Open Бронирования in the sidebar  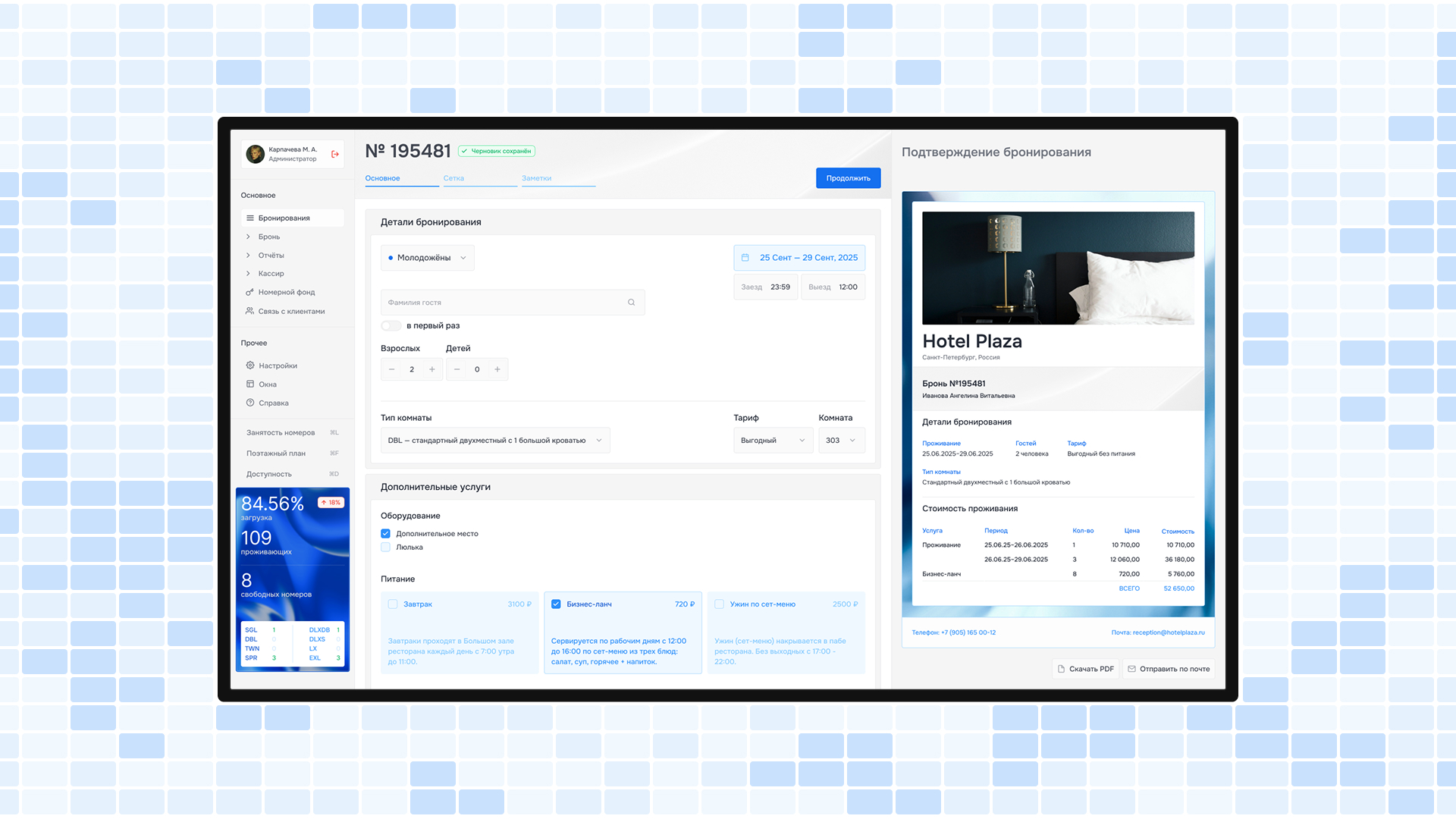click(292, 218)
